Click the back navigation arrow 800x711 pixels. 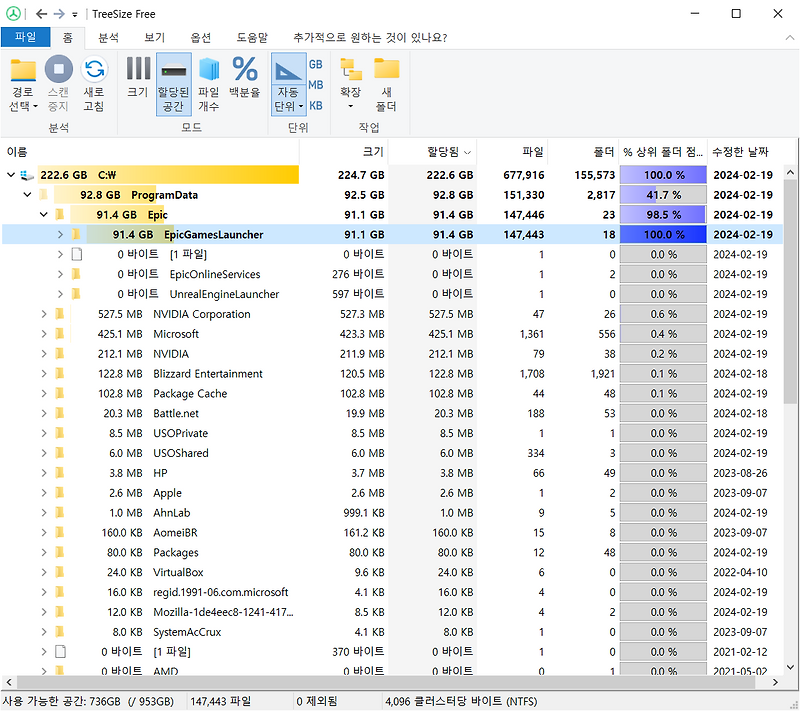tap(41, 14)
